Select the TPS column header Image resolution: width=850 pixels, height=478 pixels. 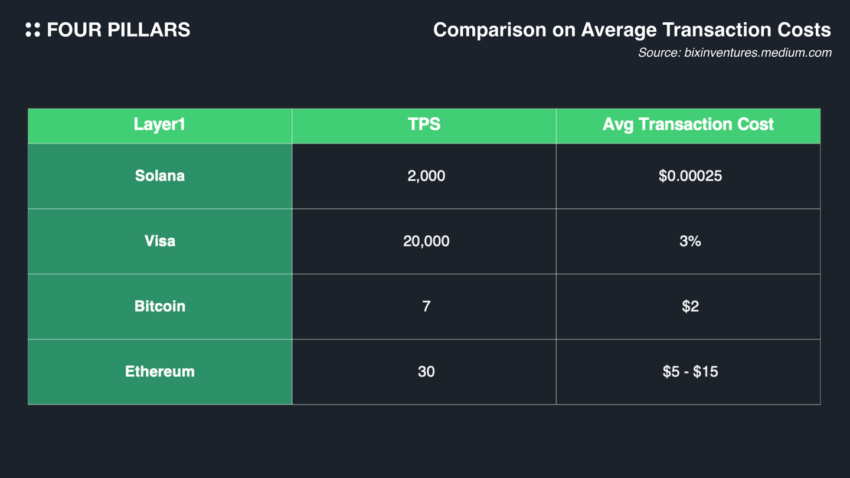(424, 125)
